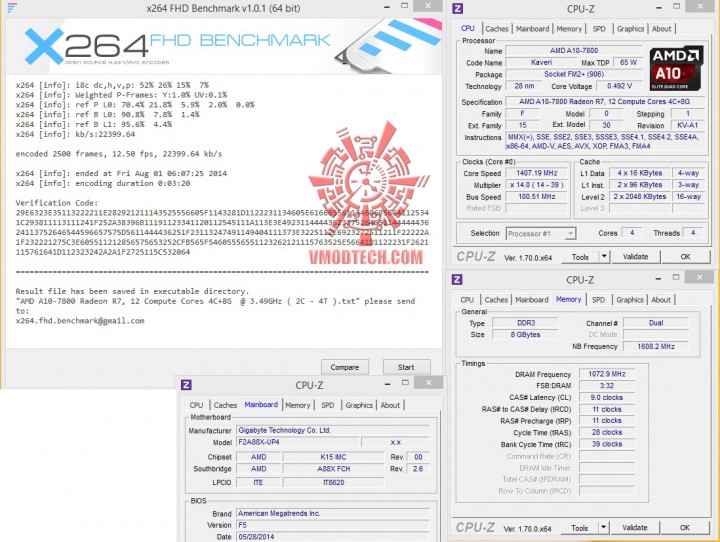Click the BIOS Version field F5
Viewport: 720px width, 542px height.
click(x=333, y=525)
